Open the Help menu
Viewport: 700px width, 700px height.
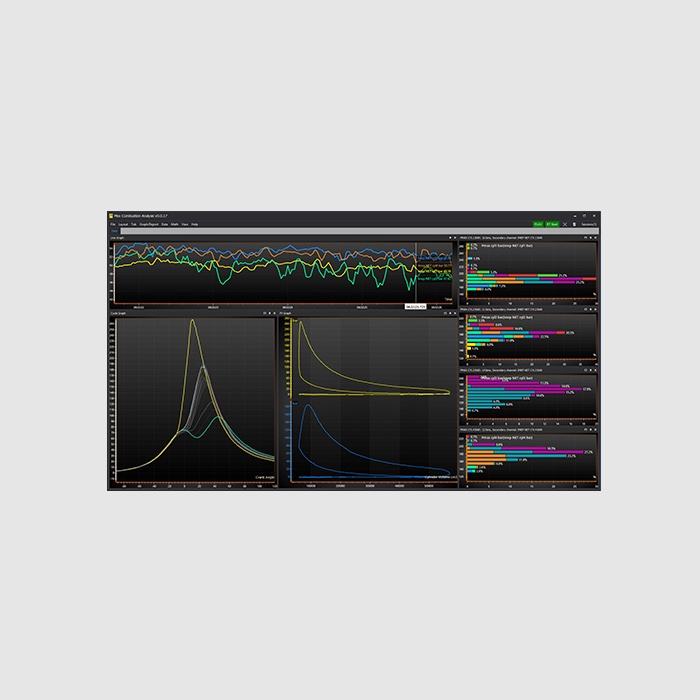pyautogui.click(x=195, y=225)
